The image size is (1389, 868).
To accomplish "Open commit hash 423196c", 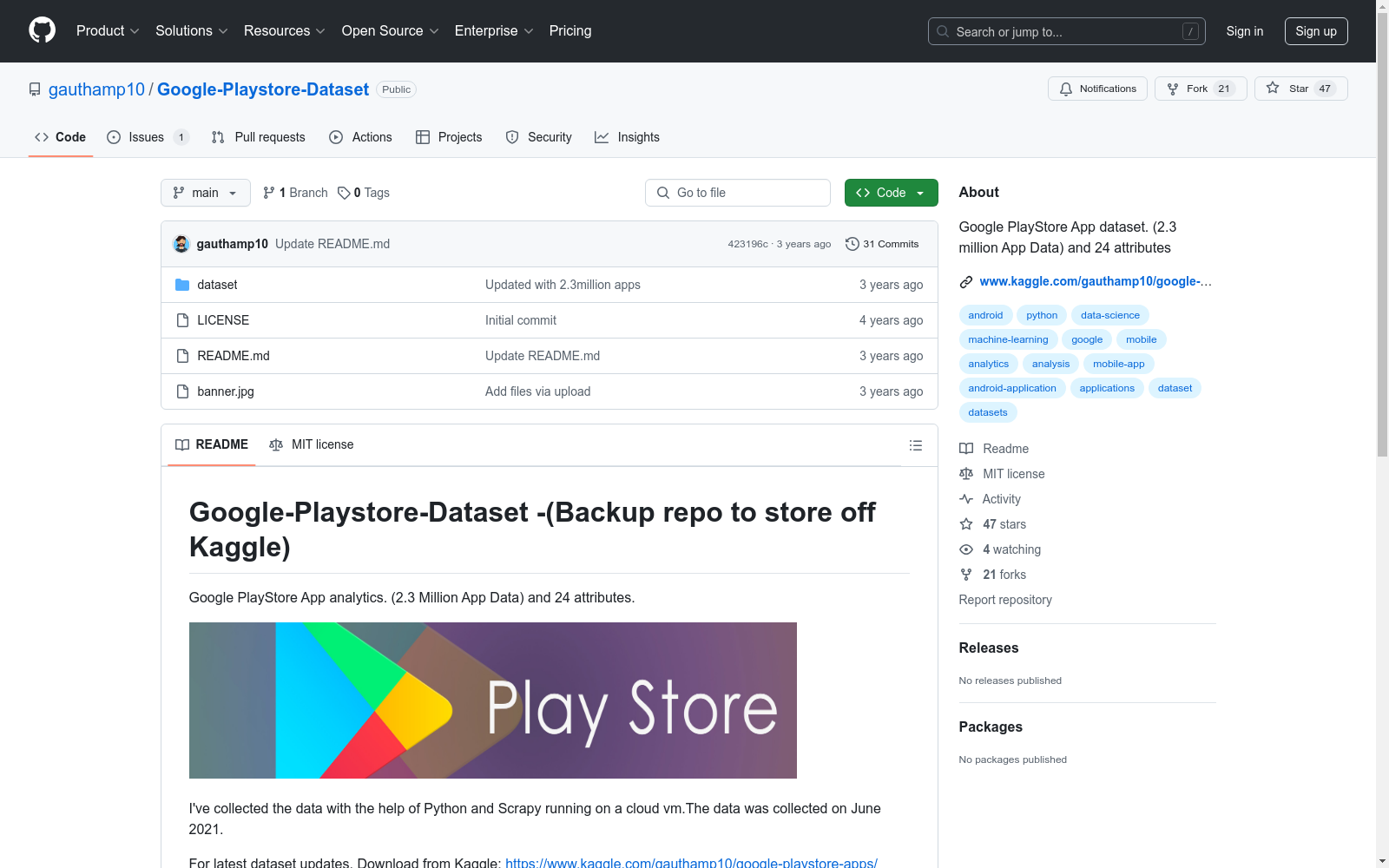I will pyautogui.click(x=747, y=244).
